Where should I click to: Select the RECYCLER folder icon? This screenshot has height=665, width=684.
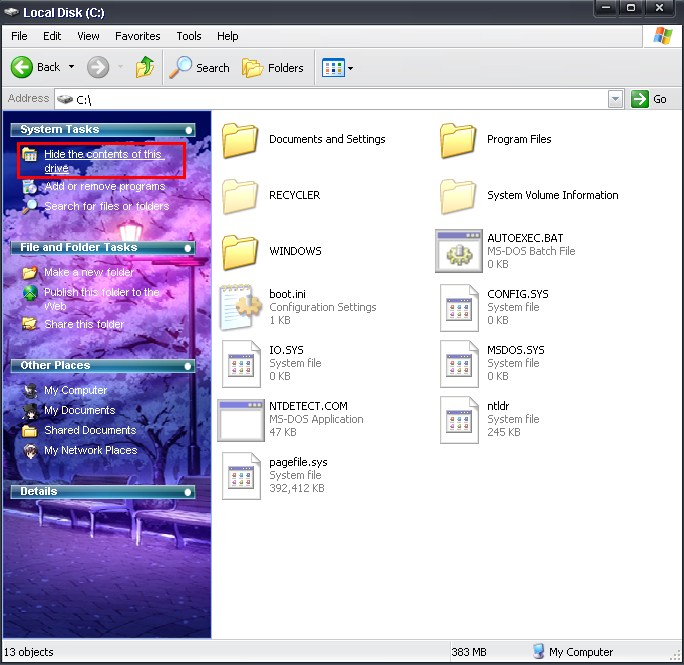pyautogui.click(x=240, y=196)
